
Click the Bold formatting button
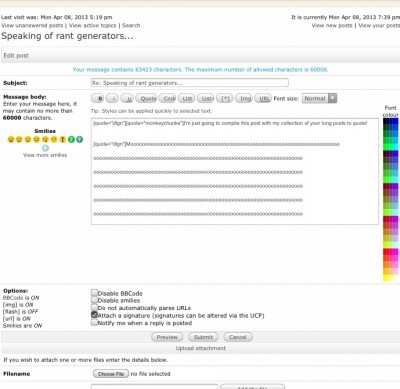98,99
